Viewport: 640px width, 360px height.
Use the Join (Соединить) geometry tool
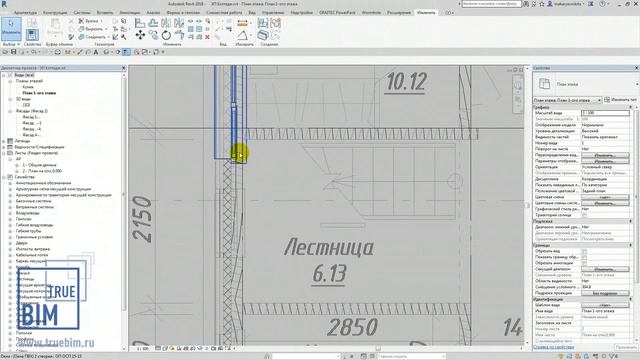[x=93, y=37]
